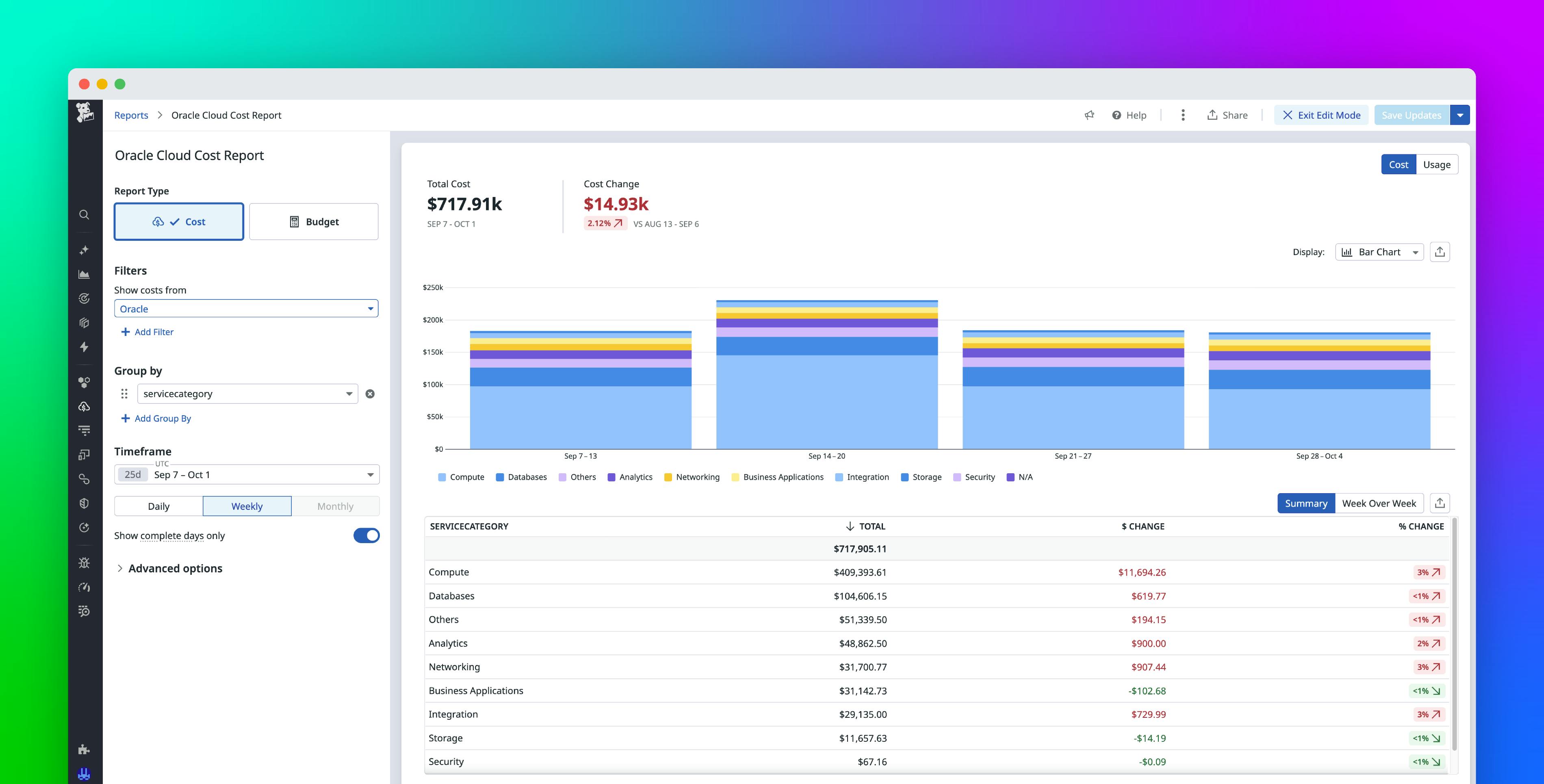Click the export icon next to Bar Chart
1544x784 pixels.
[x=1440, y=251]
